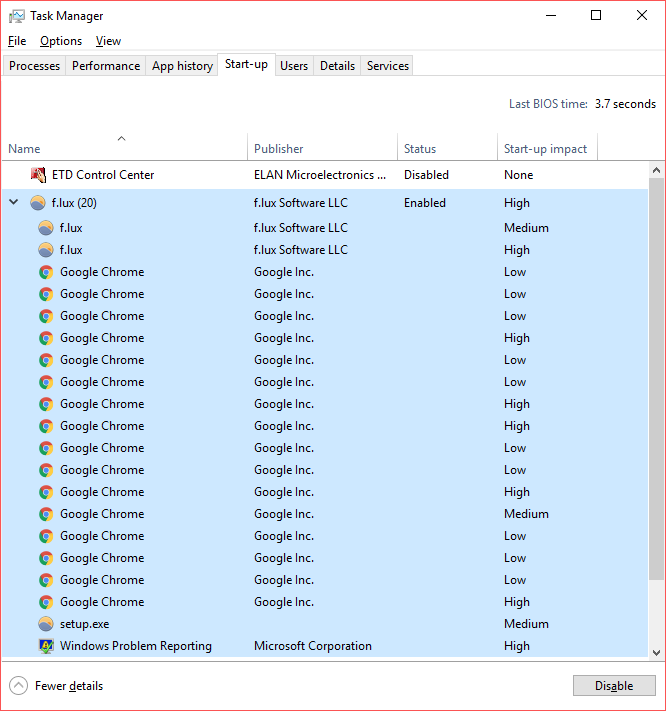This screenshot has width=666, height=711.
Task: Select the ETD Control Center row
Action: [325, 175]
